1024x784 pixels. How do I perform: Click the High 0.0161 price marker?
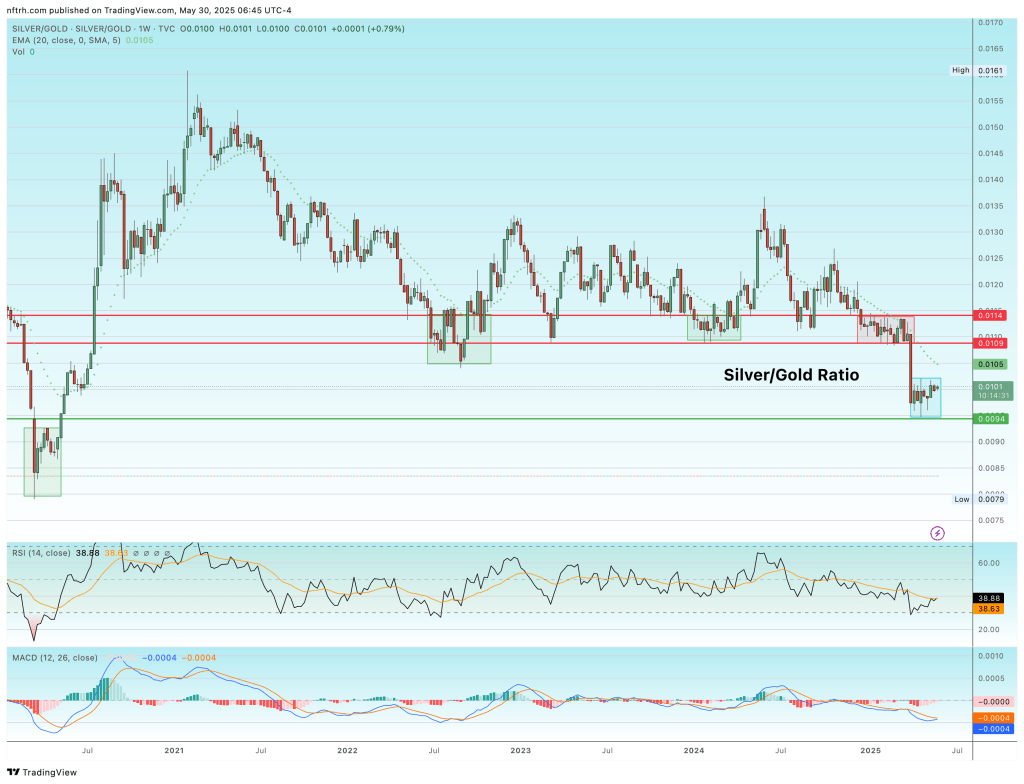(980, 70)
